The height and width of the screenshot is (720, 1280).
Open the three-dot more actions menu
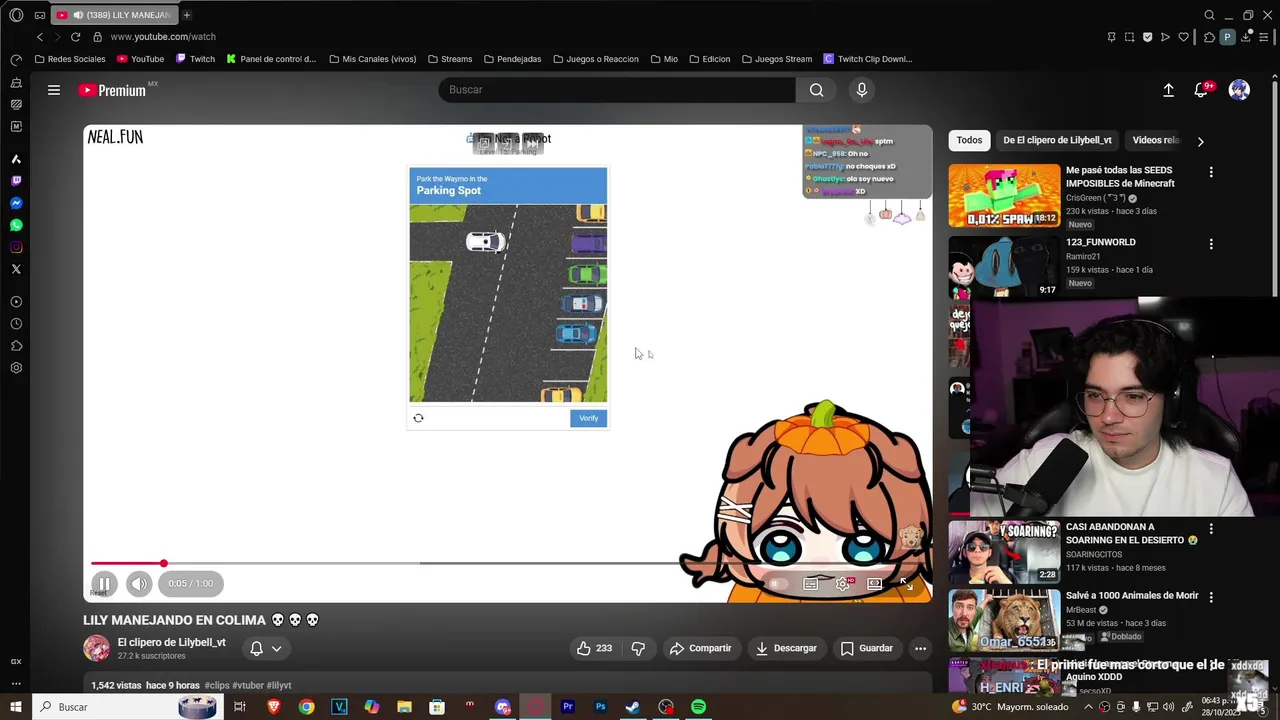coord(920,648)
